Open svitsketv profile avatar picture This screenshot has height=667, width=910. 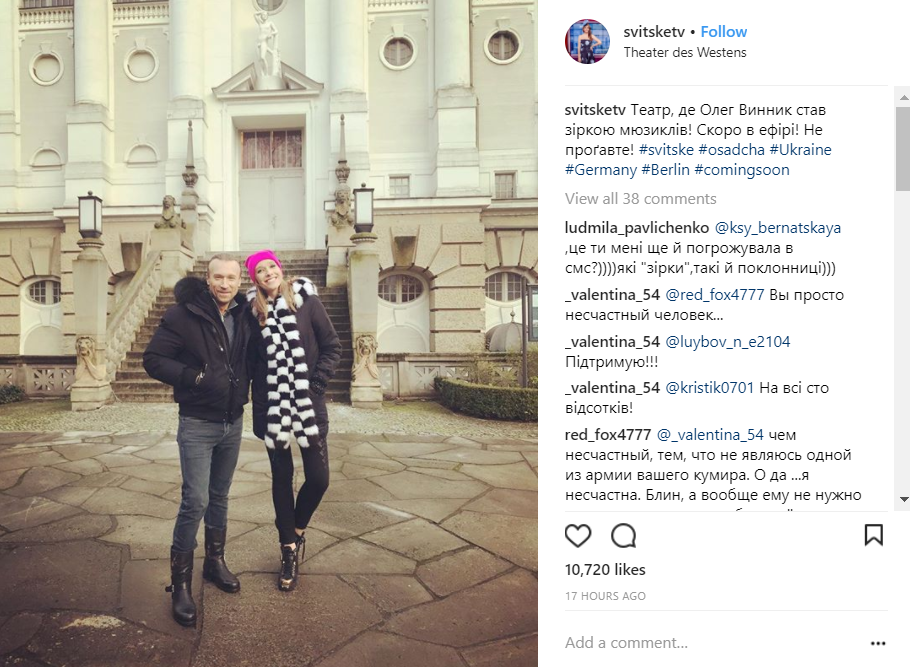pyautogui.click(x=587, y=41)
